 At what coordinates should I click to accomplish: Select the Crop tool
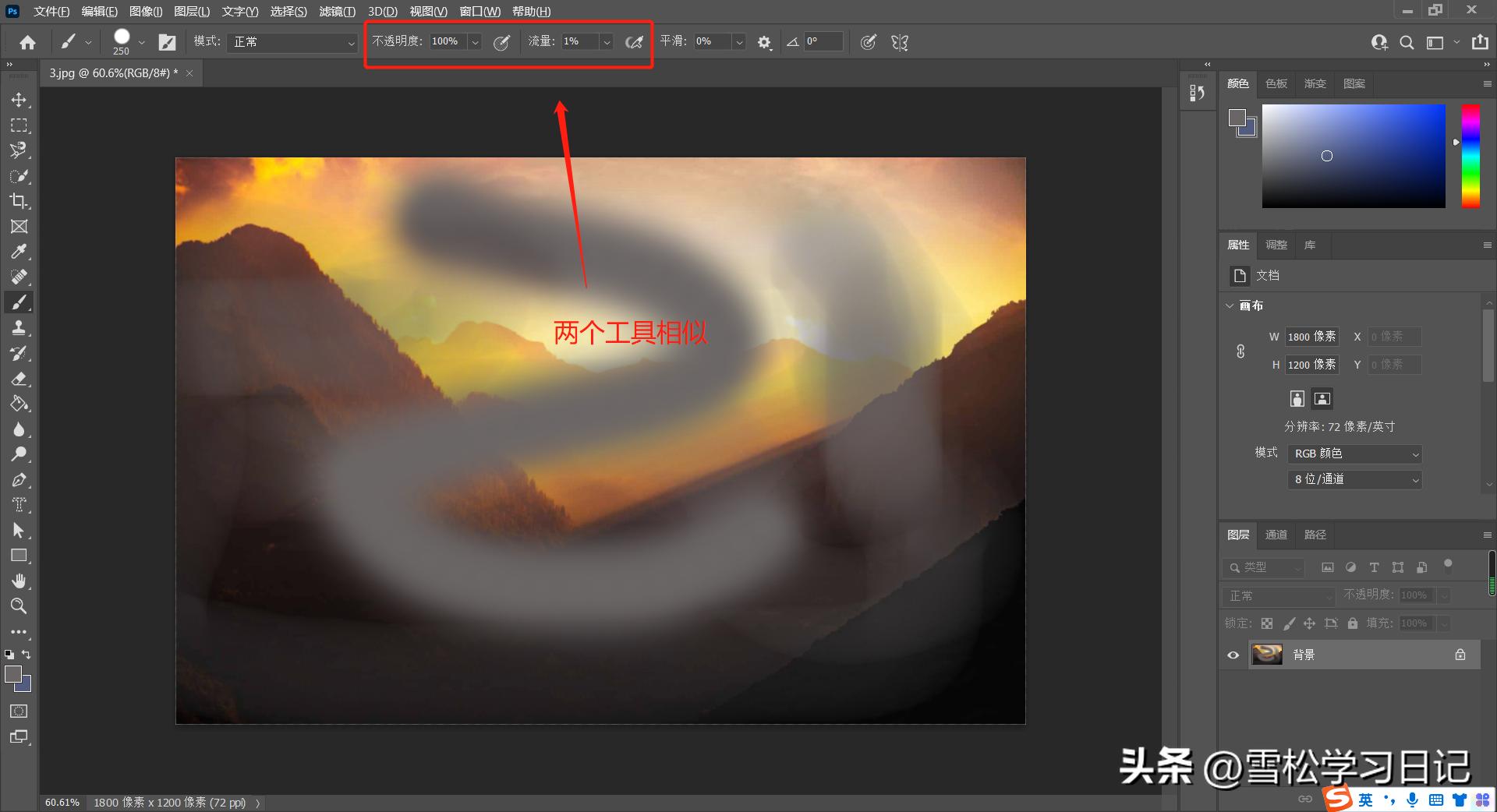19,201
